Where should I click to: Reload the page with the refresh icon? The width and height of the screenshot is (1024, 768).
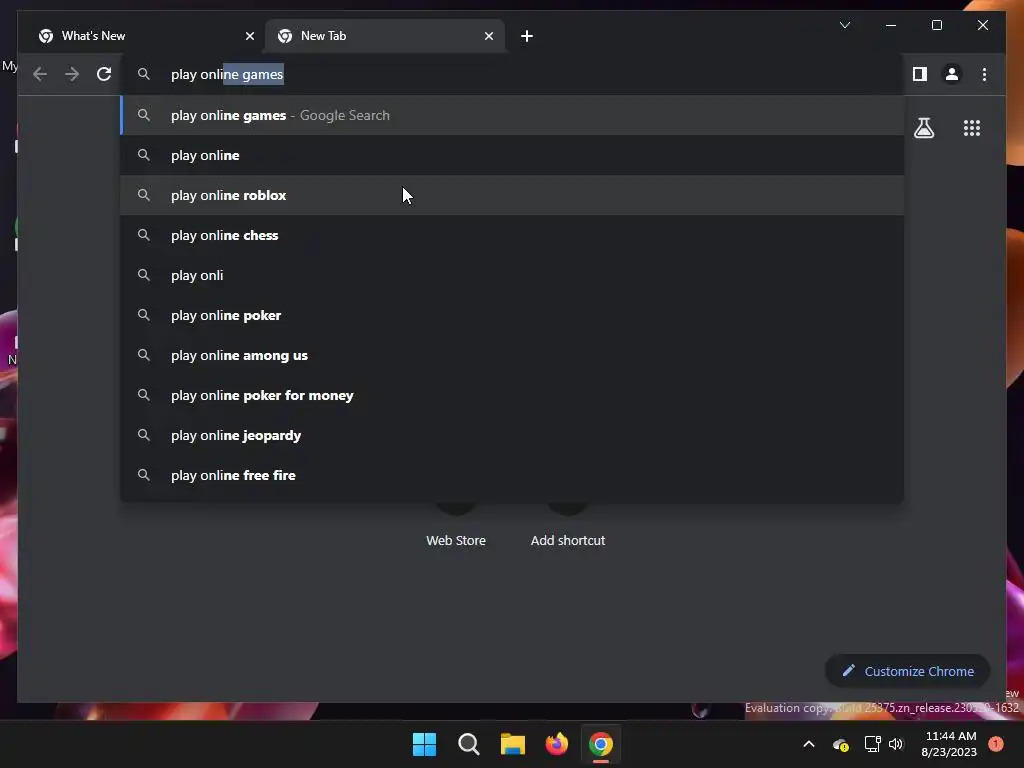104,74
